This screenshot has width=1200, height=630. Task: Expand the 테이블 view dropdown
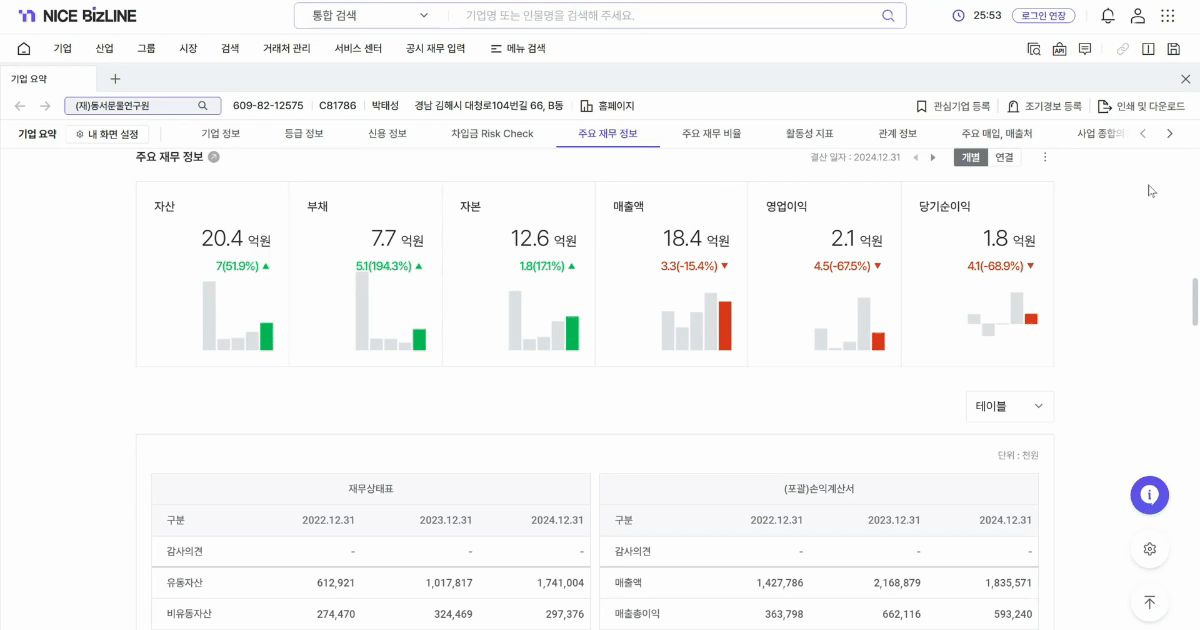[x=1009, y=406]
